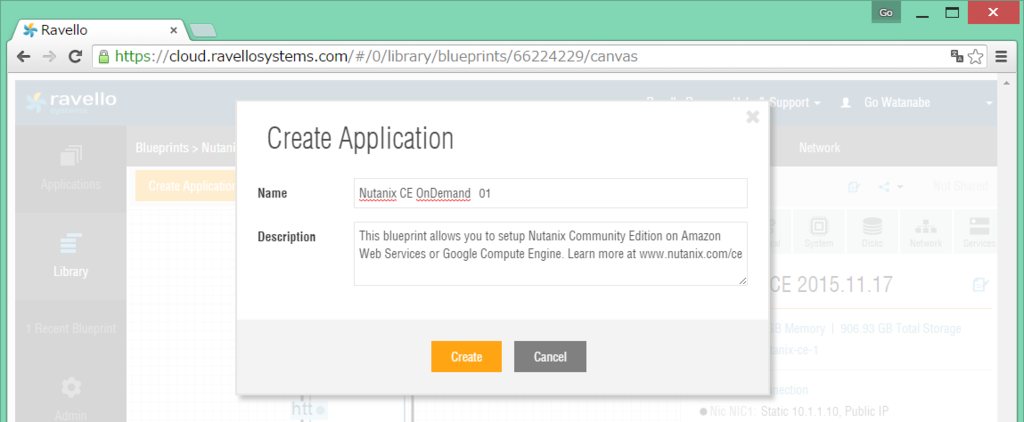The width and height of the screenshot is (1024, 422).
Task: Click the orange Create button
Action: click(466, 357)
